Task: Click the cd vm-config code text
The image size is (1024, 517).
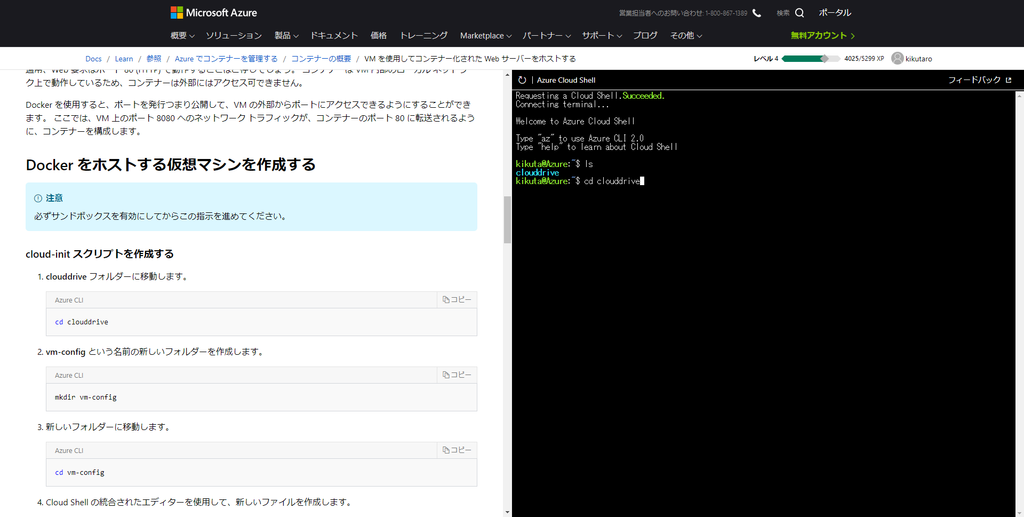Action: pos(80,472)
